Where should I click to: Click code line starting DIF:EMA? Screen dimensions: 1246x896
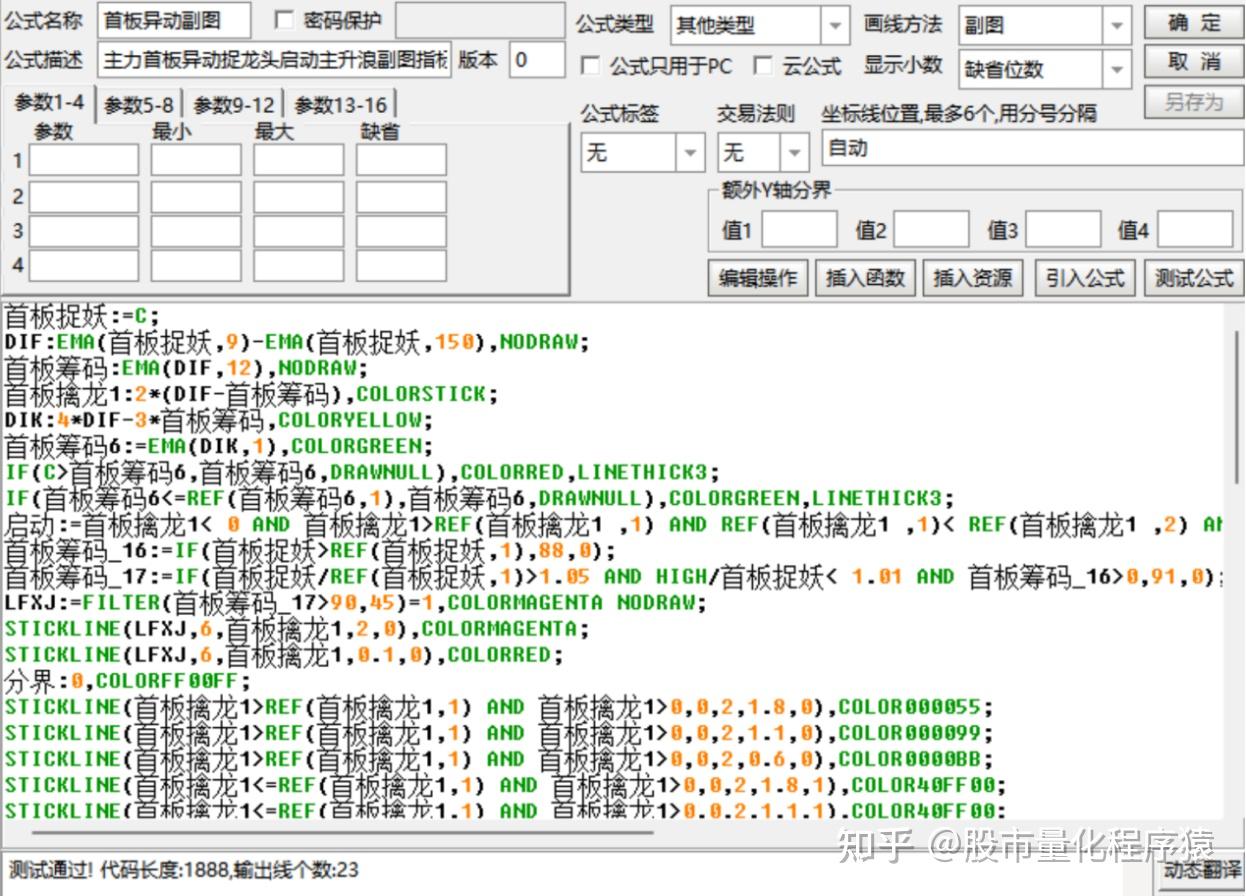tap(297, 342)
